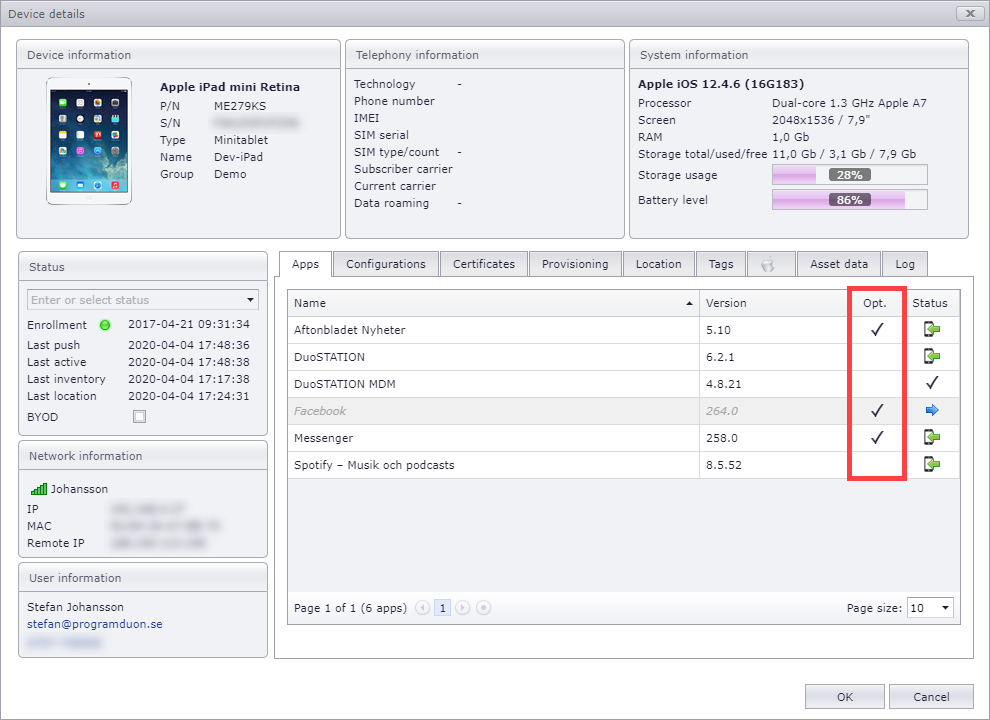
Task: Sort apps by the Version column
Action: point(773,303)
